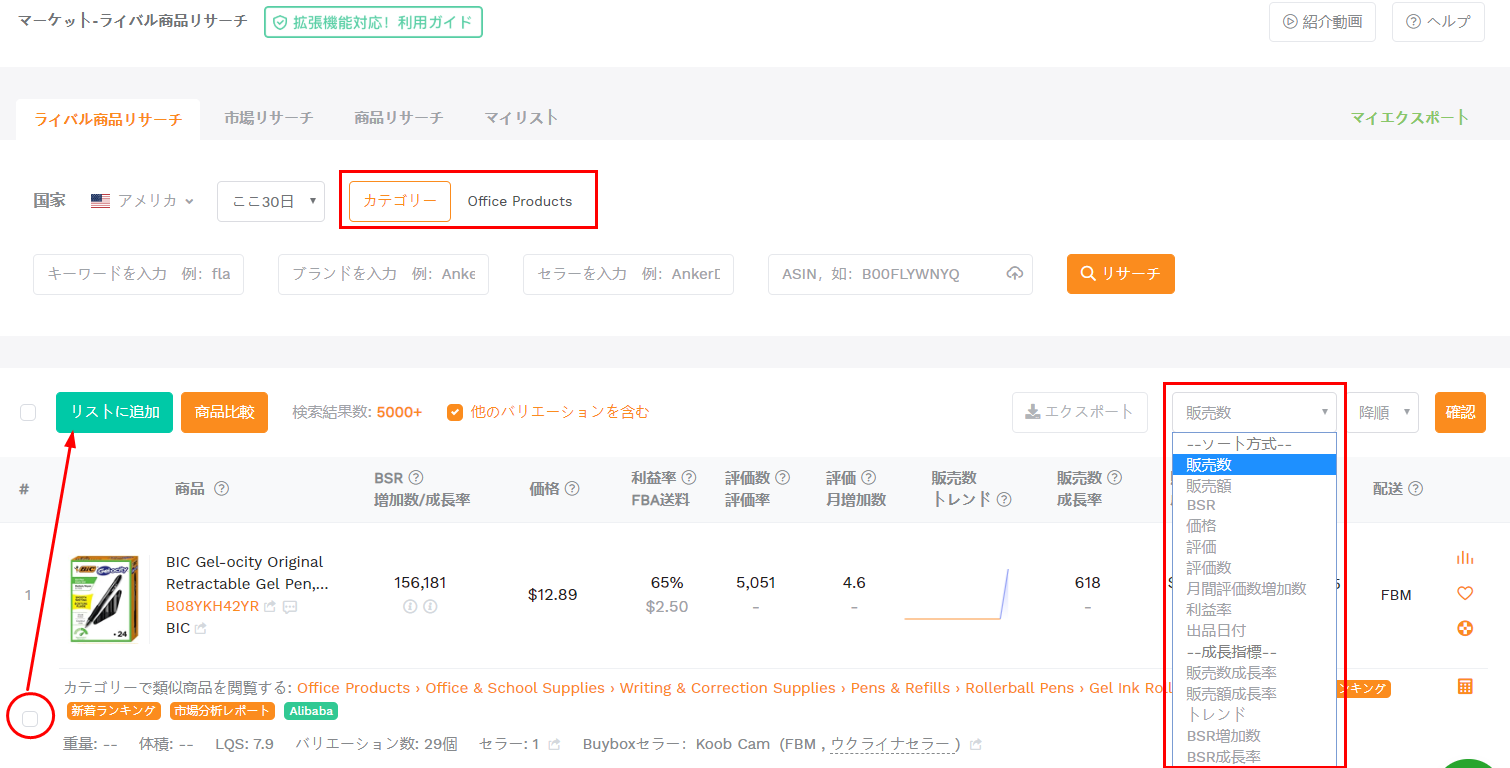Confirm sorting with the 確認 button
The width and height of the screenshot is (1510, 768).
tap(1460, 412)
